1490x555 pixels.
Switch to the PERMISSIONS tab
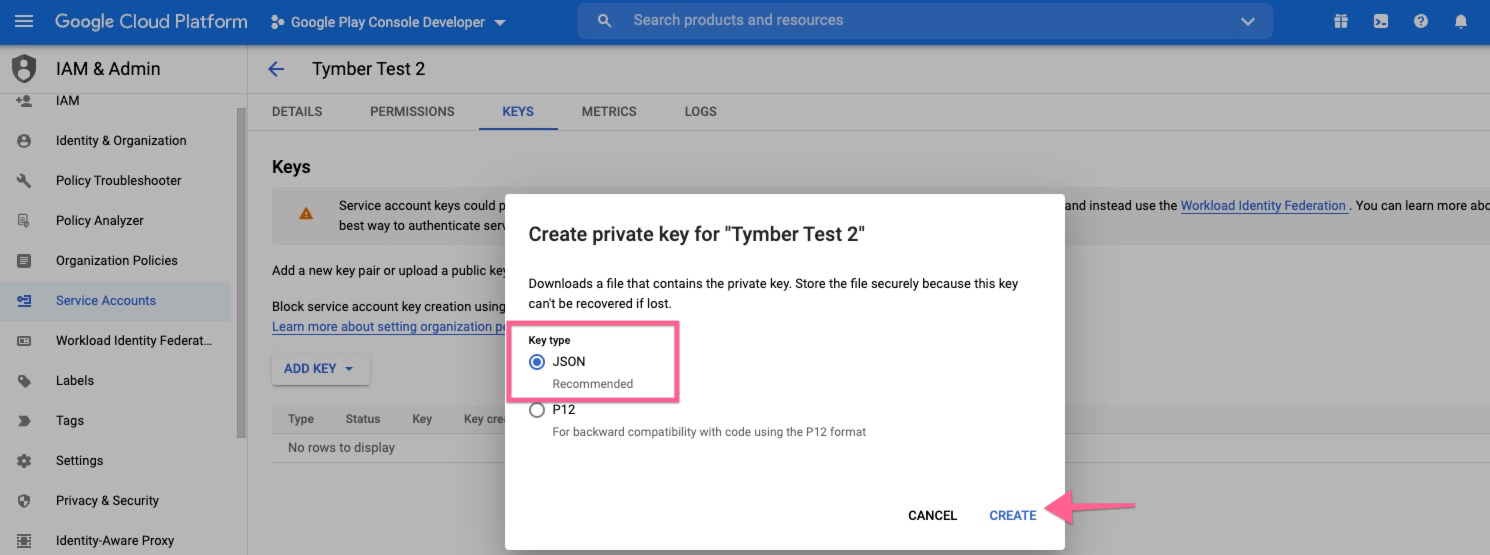412,112
